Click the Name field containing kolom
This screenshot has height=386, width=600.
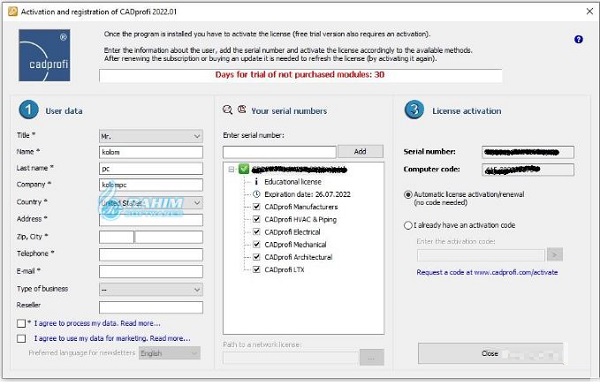tap(151, 152)
